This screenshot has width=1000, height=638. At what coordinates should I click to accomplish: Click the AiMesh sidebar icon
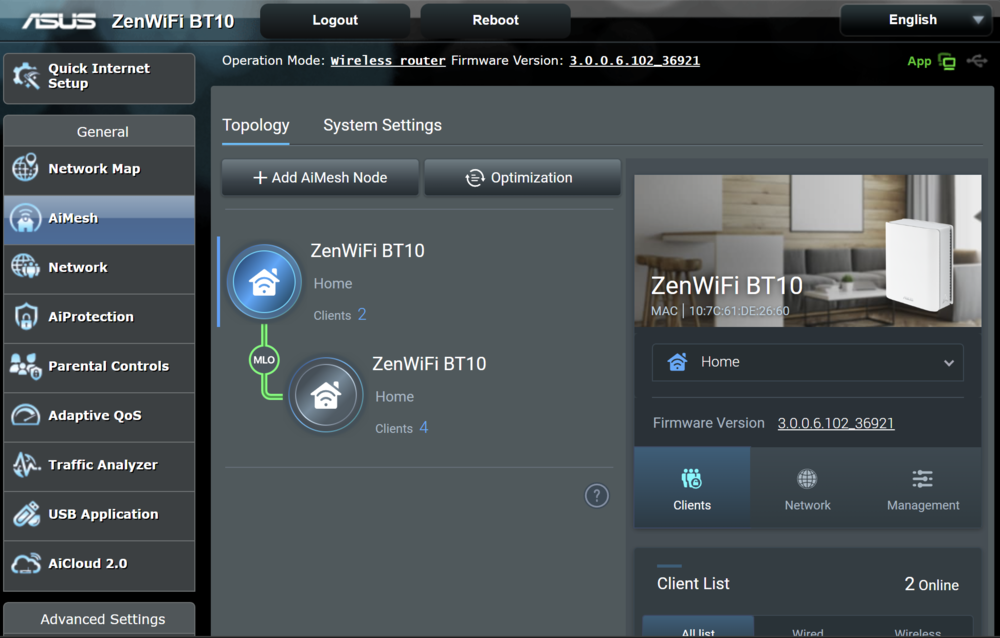click(25, 218)
